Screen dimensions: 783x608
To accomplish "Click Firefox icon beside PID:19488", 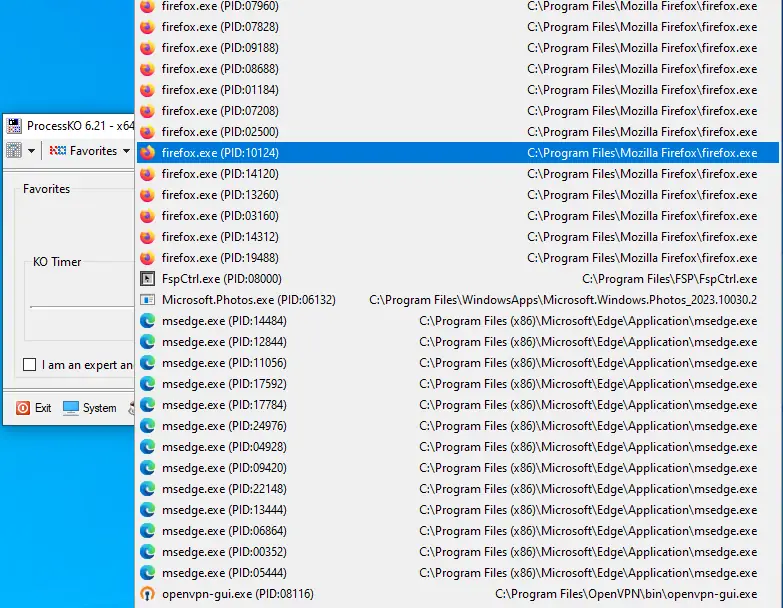I will tap(147, 258).
